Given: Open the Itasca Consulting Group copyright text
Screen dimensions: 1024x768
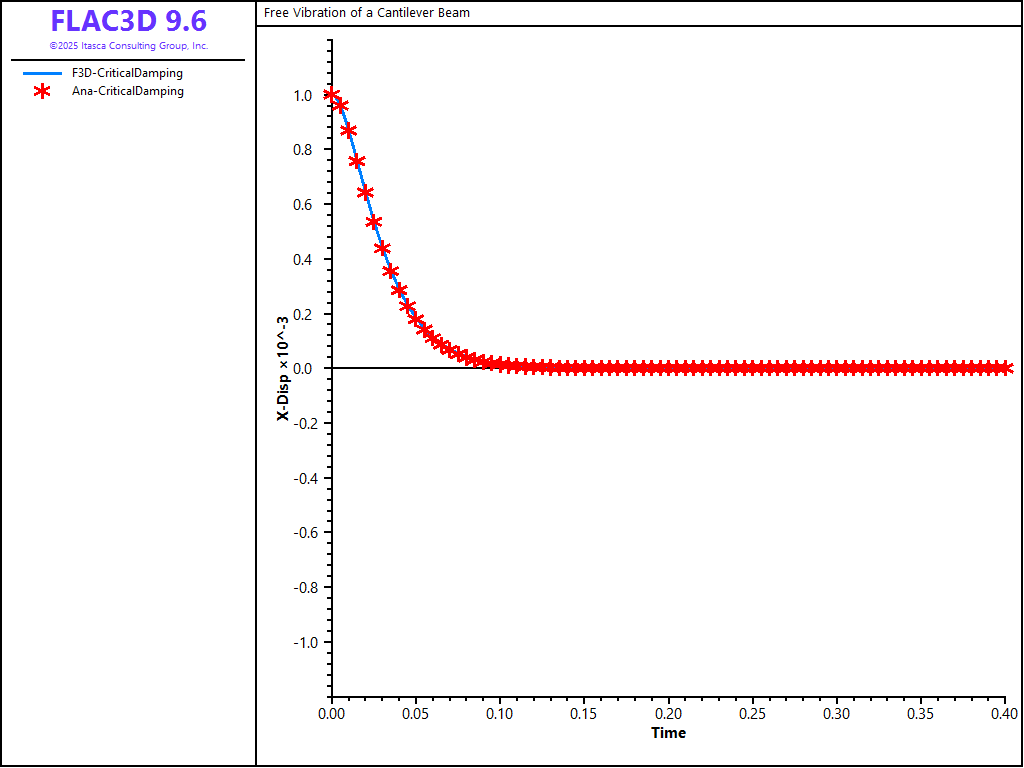Looking at the screenshot, I should [128, 46].
